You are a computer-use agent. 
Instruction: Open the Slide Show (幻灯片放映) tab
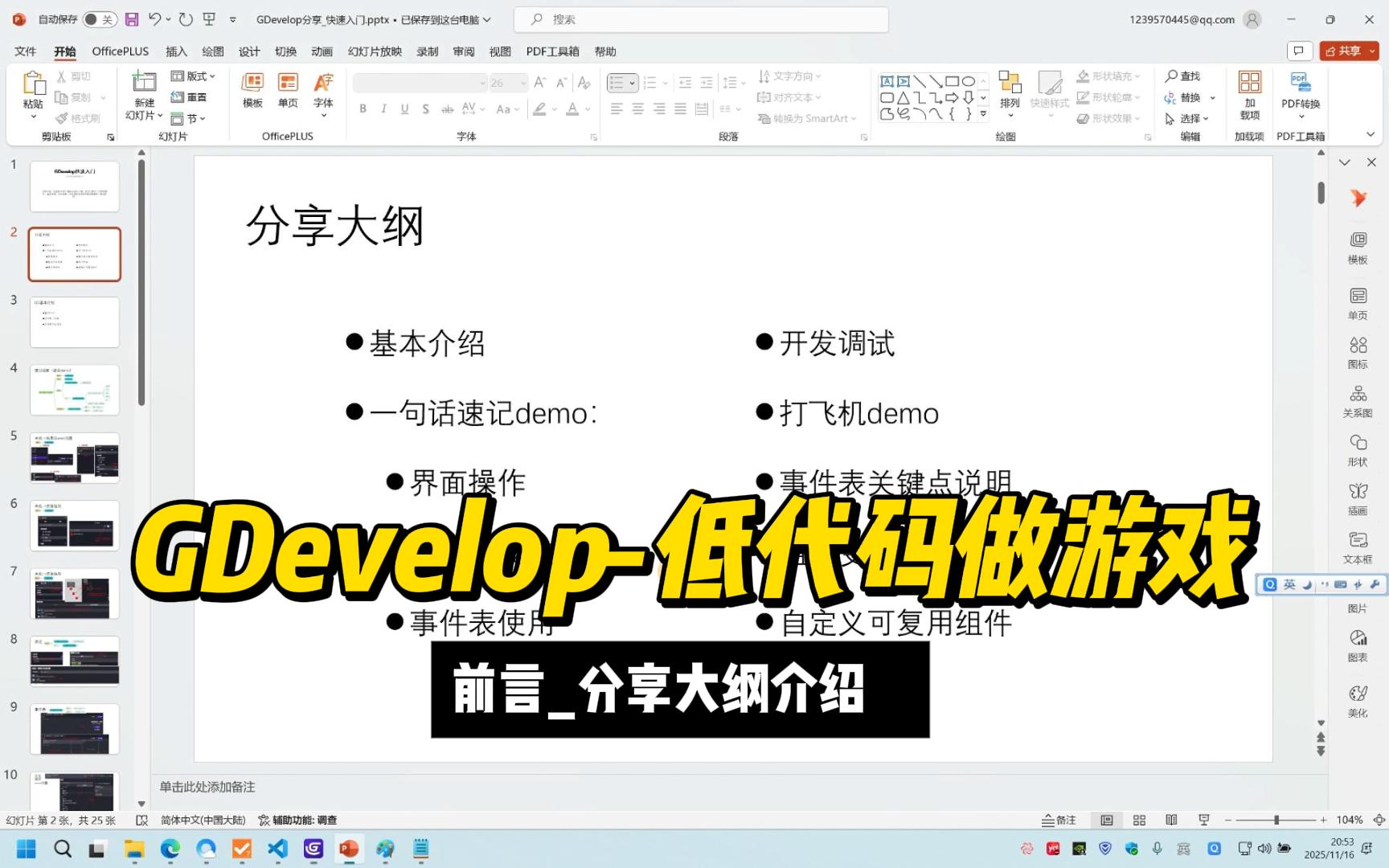click(375, 51)
